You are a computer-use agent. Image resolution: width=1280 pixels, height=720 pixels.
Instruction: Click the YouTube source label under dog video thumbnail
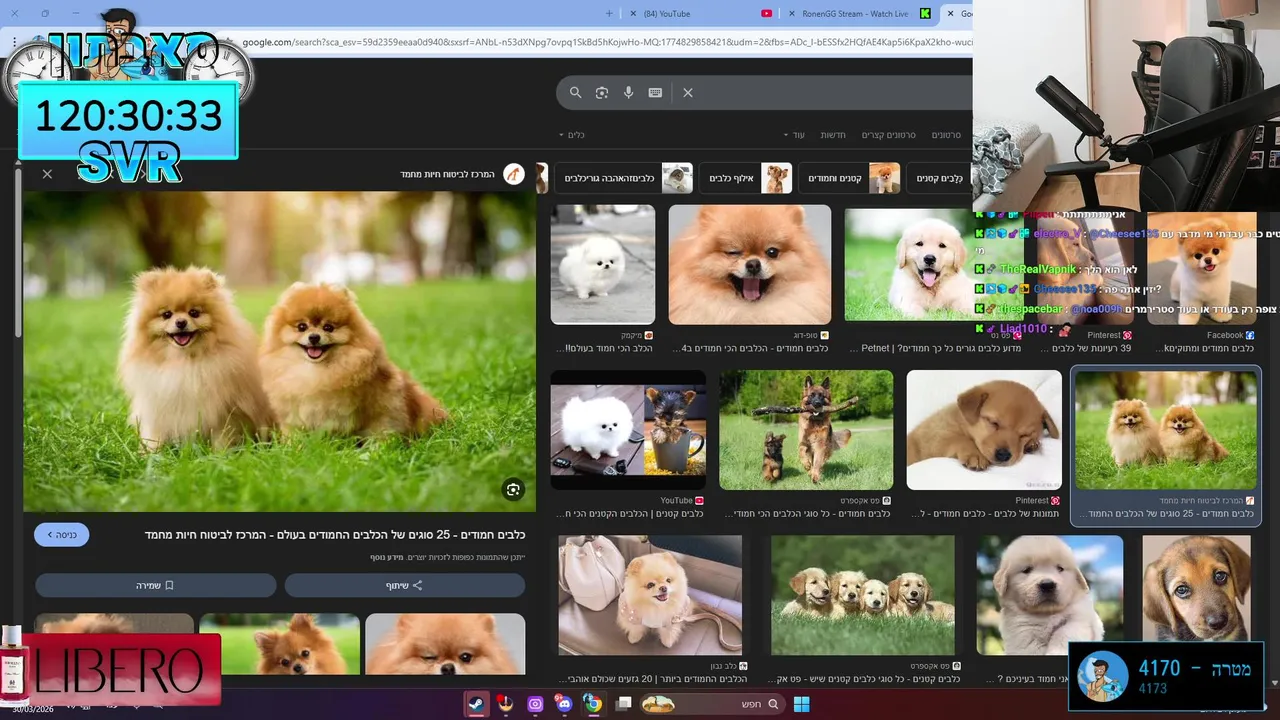(682, 500)
